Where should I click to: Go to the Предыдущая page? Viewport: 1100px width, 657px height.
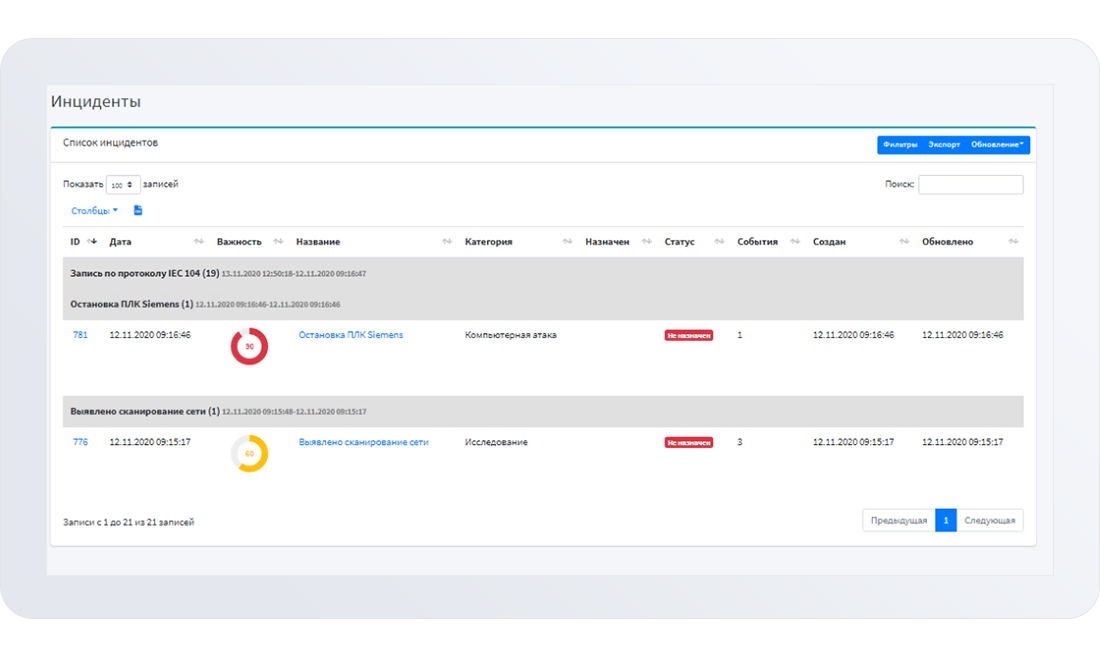[x=899, y=520]
